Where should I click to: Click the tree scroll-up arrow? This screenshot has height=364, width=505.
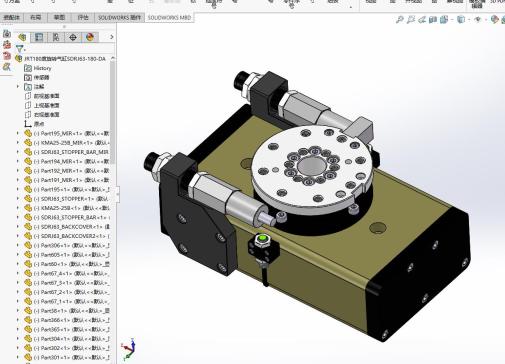coord(113,58)
